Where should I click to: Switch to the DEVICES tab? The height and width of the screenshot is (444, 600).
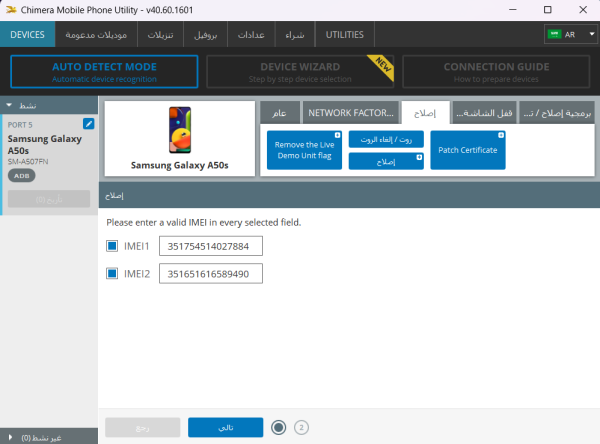[x=28, y=34]
